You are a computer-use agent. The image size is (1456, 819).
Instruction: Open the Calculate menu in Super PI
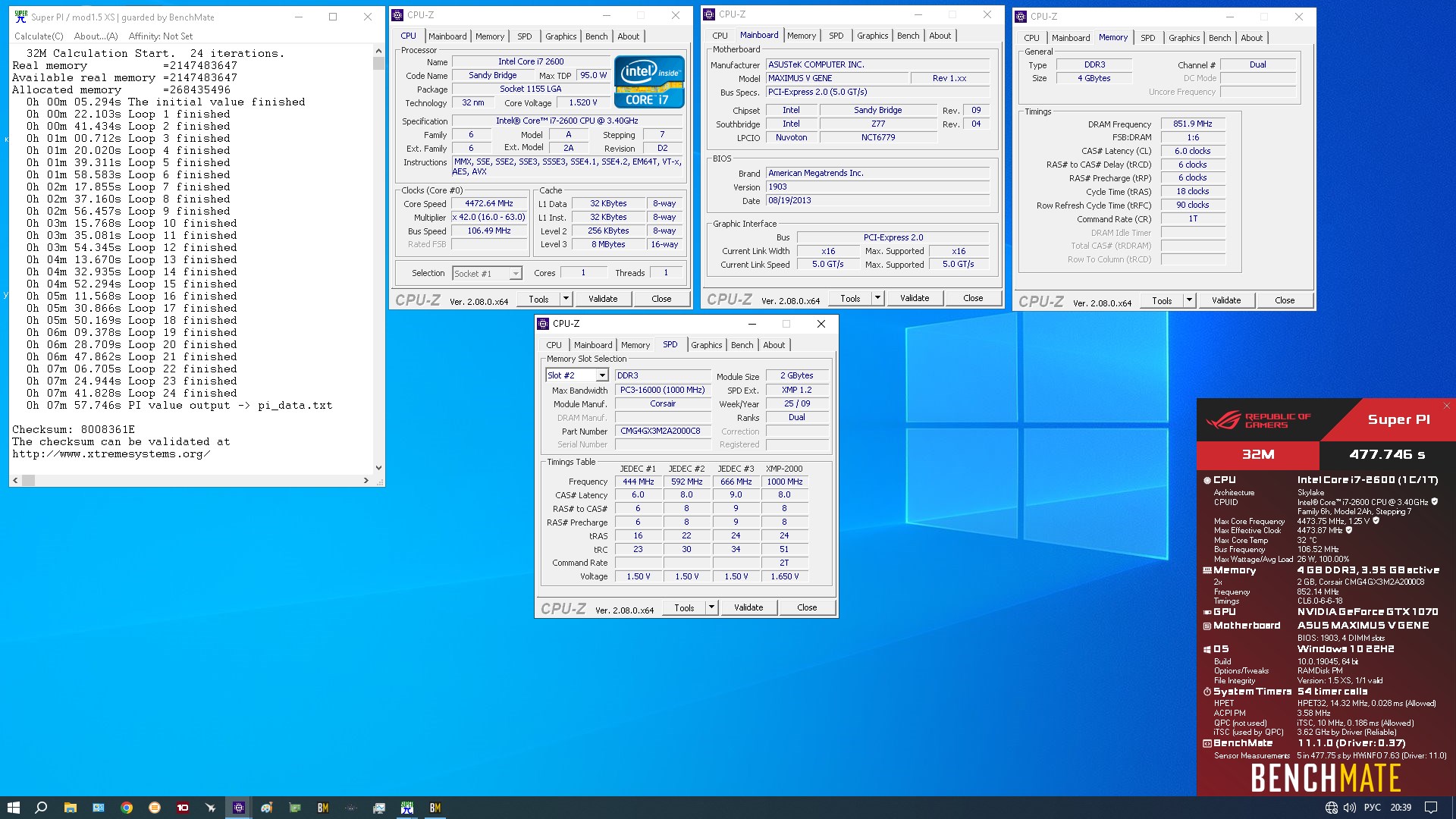tap(39, 36)
